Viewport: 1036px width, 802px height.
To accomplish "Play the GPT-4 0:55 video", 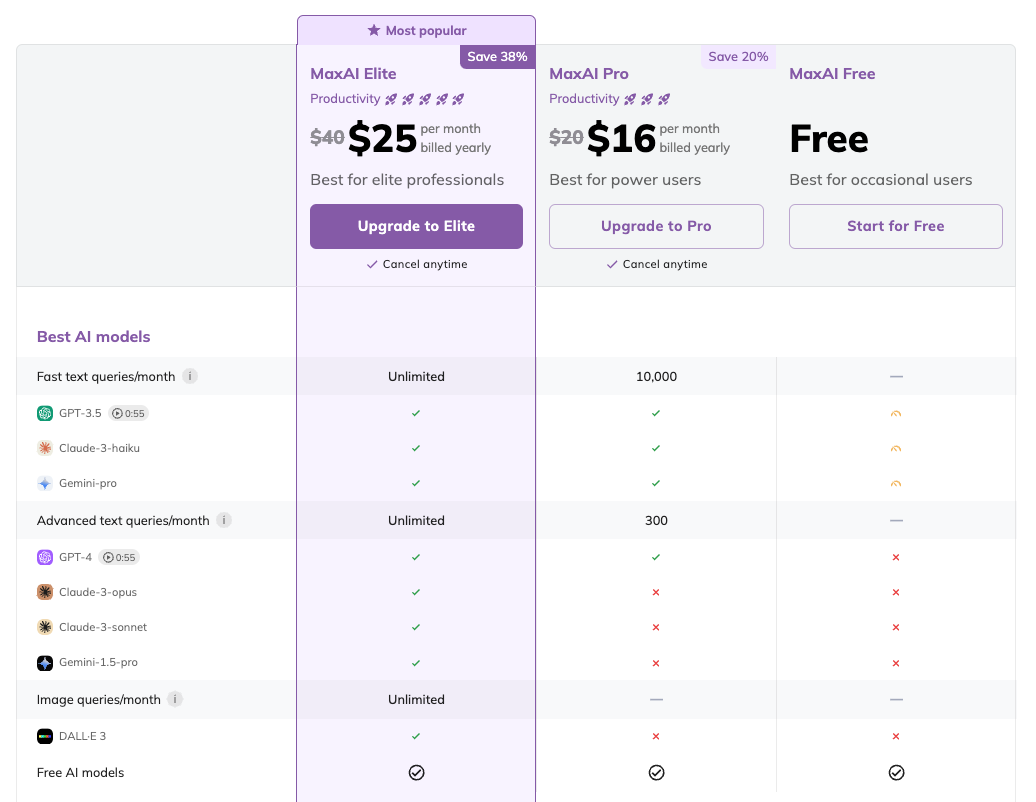I will point(118,557).
